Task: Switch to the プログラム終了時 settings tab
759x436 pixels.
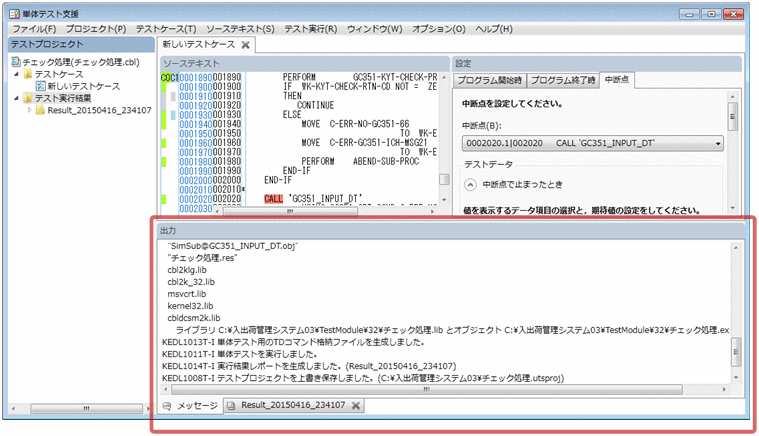Action: 562,80
